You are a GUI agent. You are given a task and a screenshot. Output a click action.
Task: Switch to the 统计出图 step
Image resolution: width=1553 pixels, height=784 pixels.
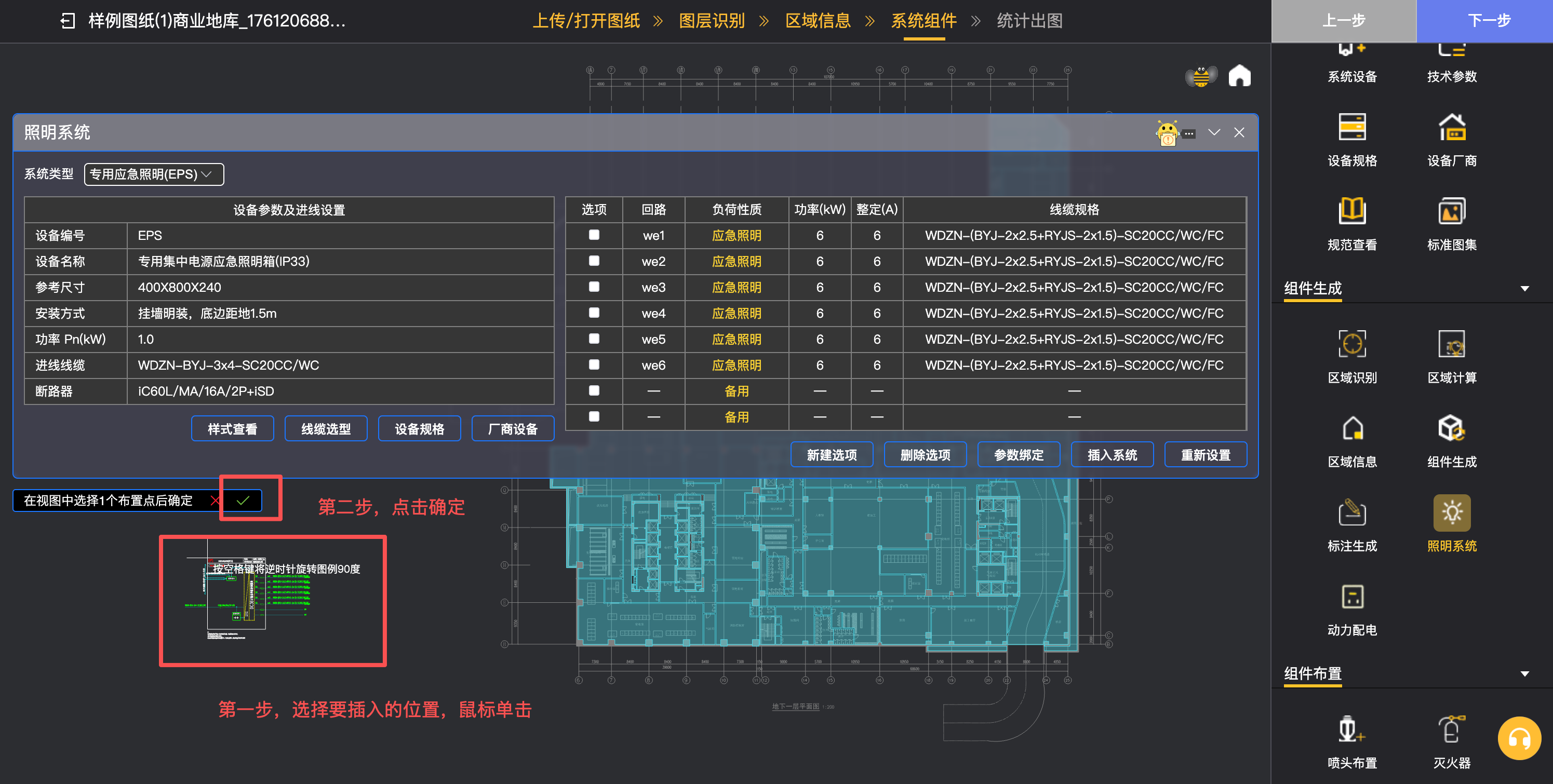[1029, 21]
